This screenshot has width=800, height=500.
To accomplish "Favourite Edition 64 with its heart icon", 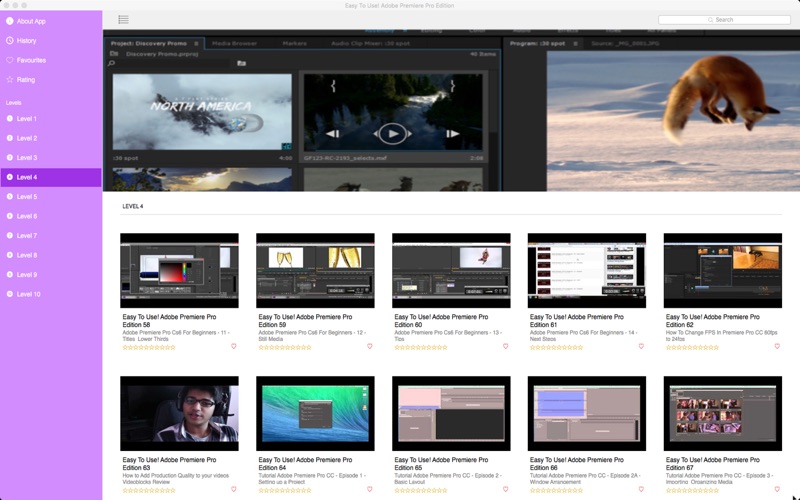I will point(370,489).
